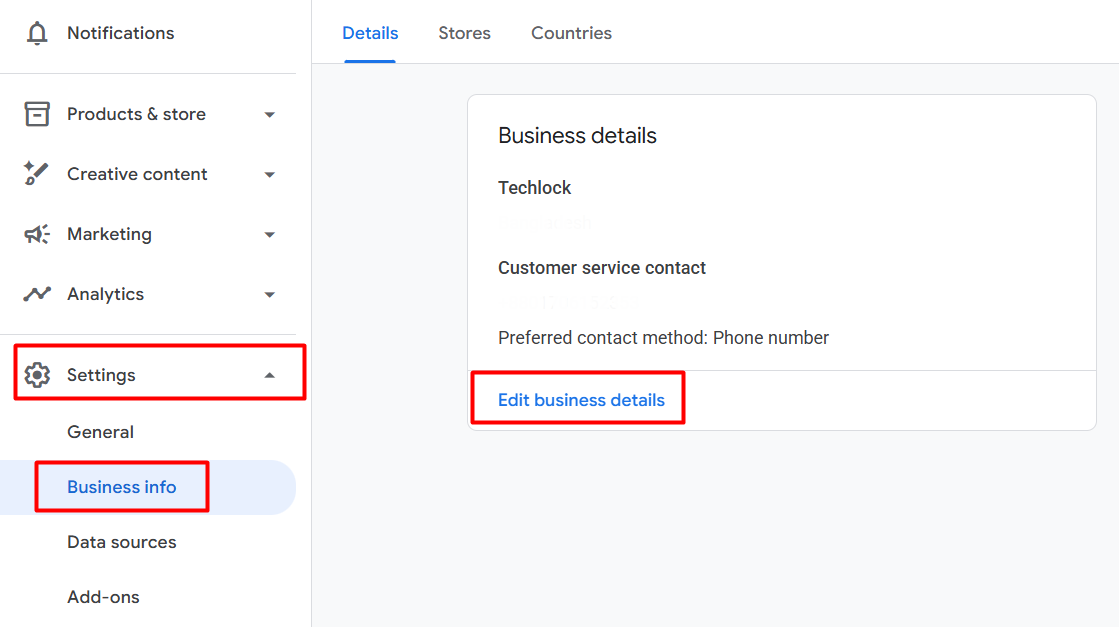Click the Edit business details link
Image resolution: width=1119 pixels, height=627 pixels.
pos(581,400)
